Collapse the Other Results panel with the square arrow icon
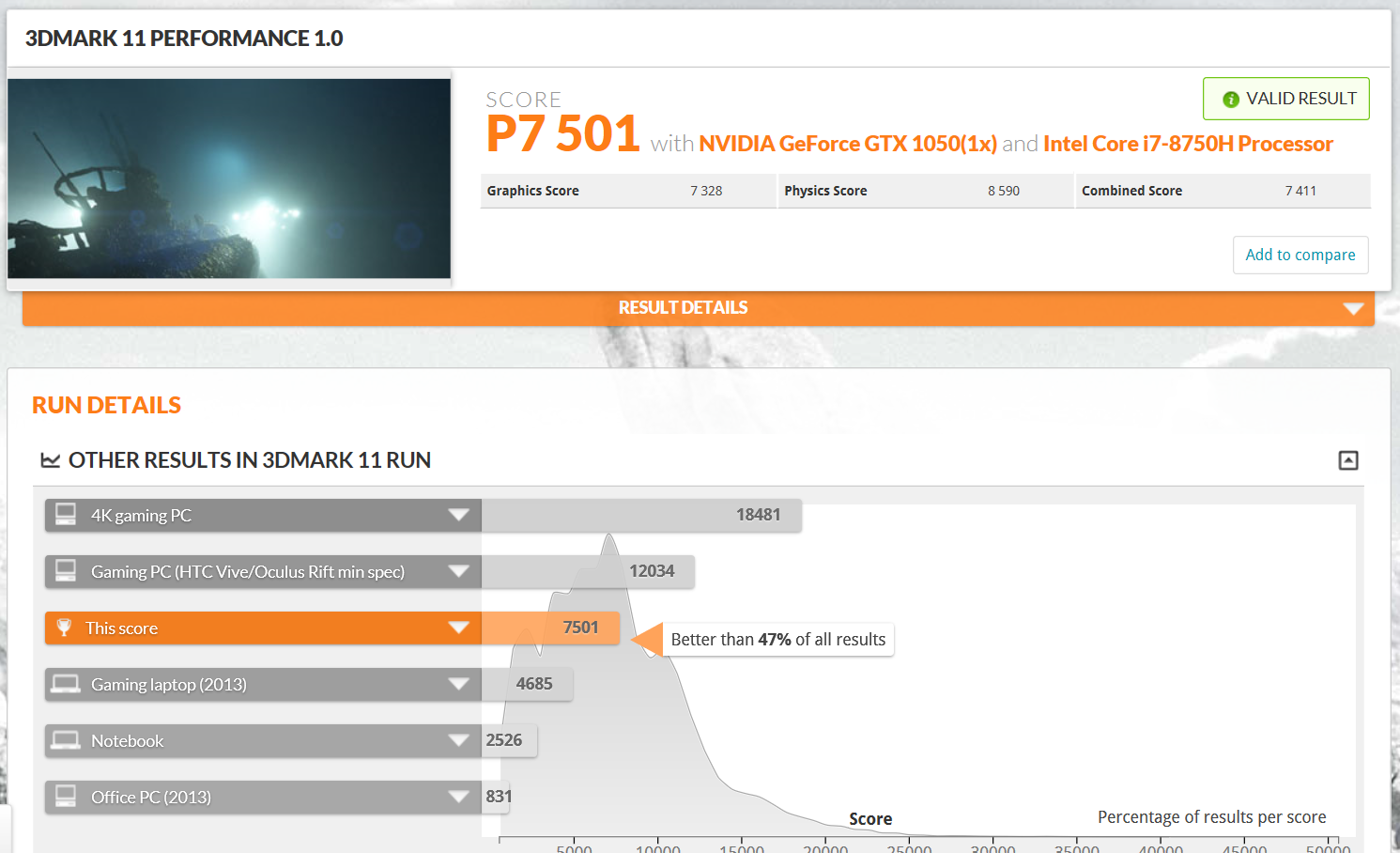1400x853 pixels. tap(1347, 460)
